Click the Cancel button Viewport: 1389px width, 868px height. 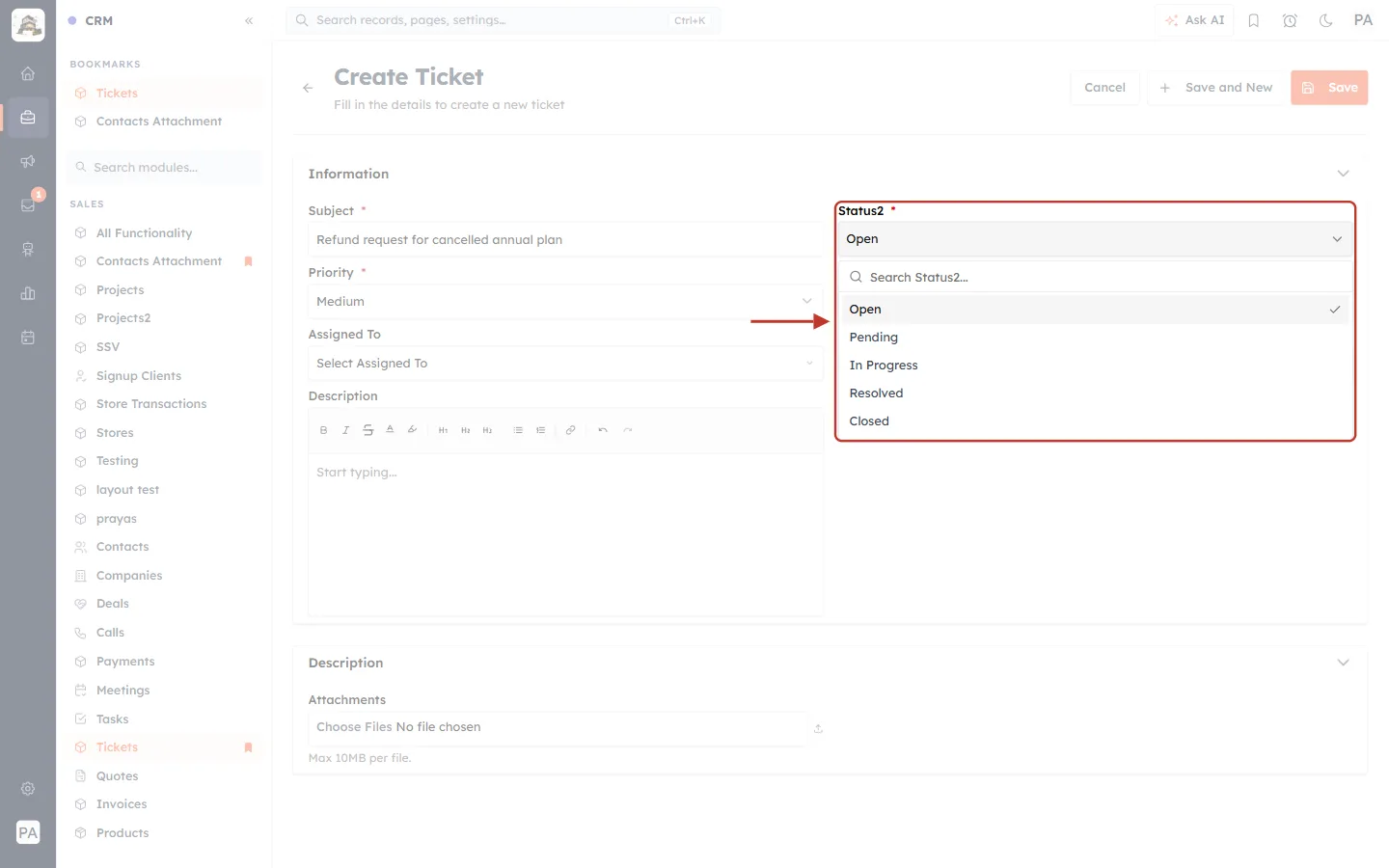pos(1104,88)
